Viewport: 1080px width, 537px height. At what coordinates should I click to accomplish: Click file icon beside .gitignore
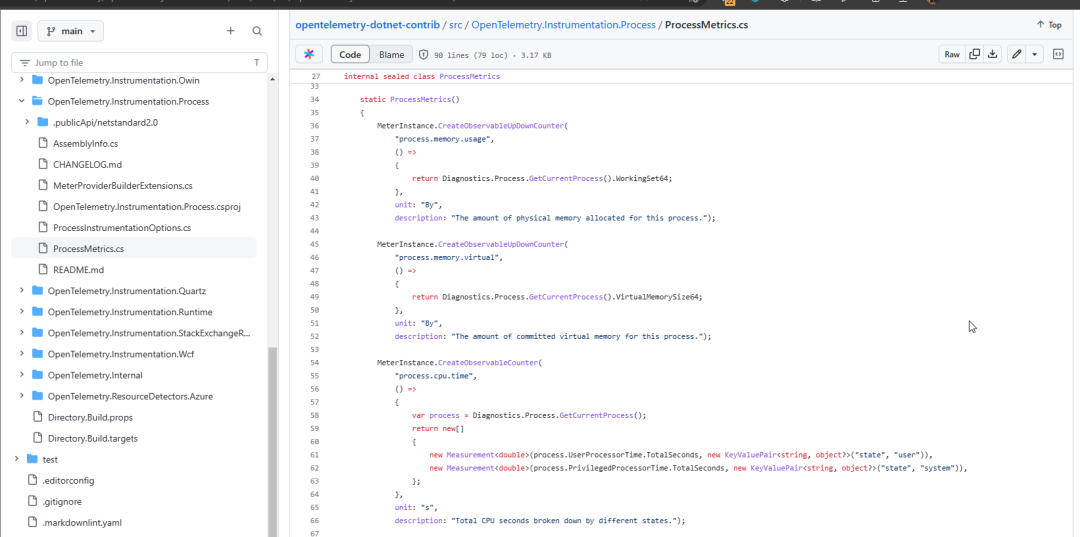[x=31, y=502]
